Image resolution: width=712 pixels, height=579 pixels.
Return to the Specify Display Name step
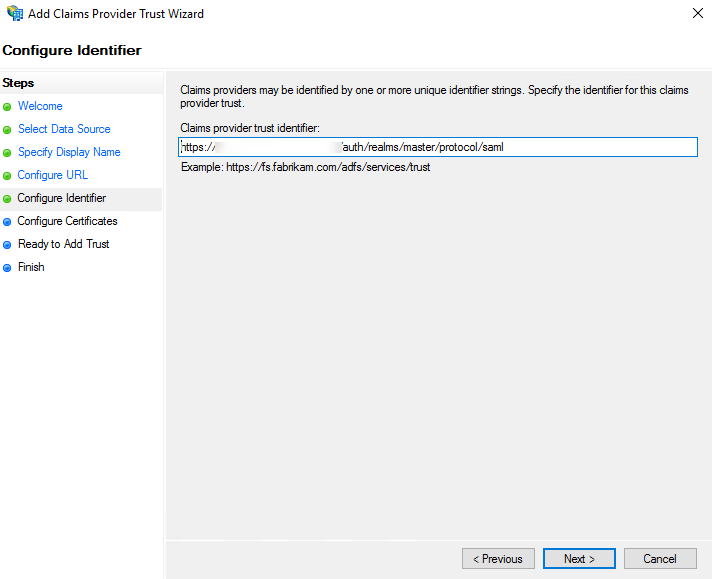point(69,152)
